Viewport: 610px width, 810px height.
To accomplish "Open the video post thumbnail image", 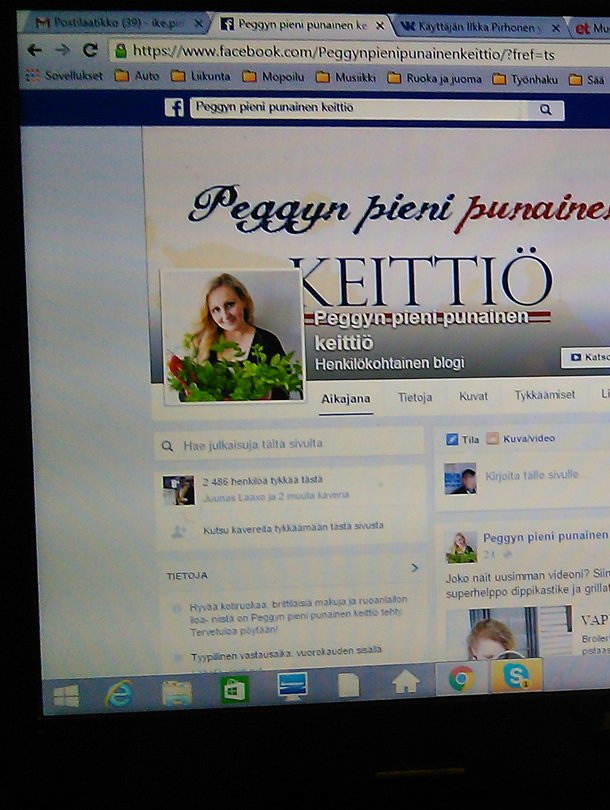I will pos(508,633).
